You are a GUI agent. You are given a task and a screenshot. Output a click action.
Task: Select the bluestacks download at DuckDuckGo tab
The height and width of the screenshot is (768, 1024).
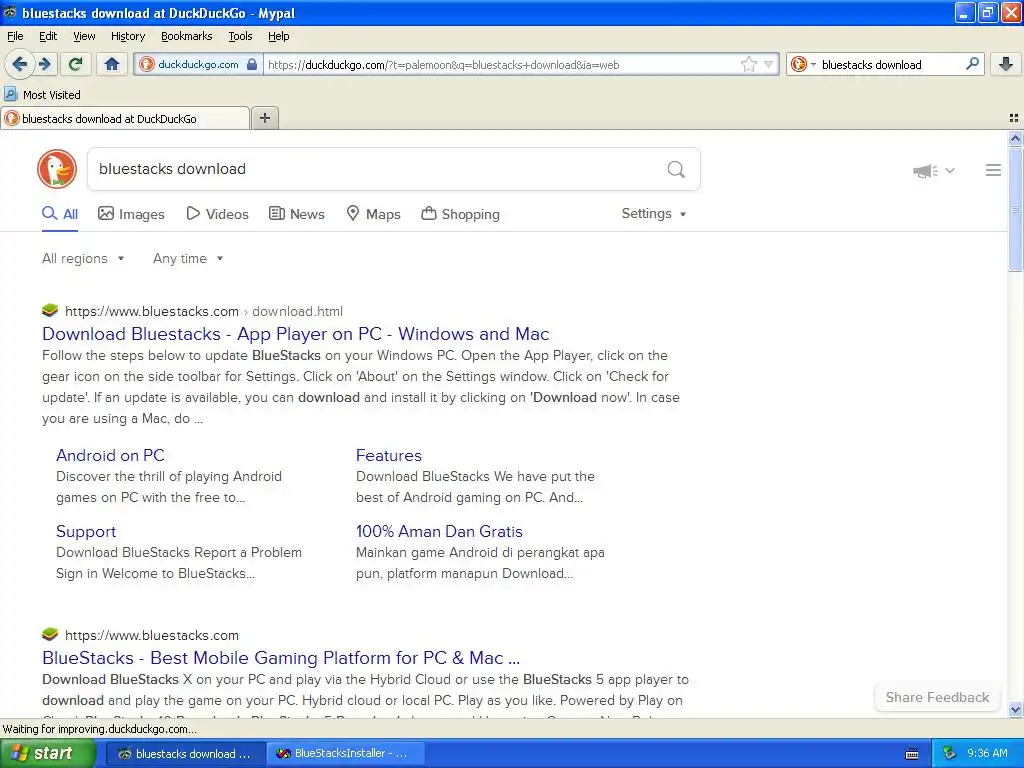[x=125, y=118]
